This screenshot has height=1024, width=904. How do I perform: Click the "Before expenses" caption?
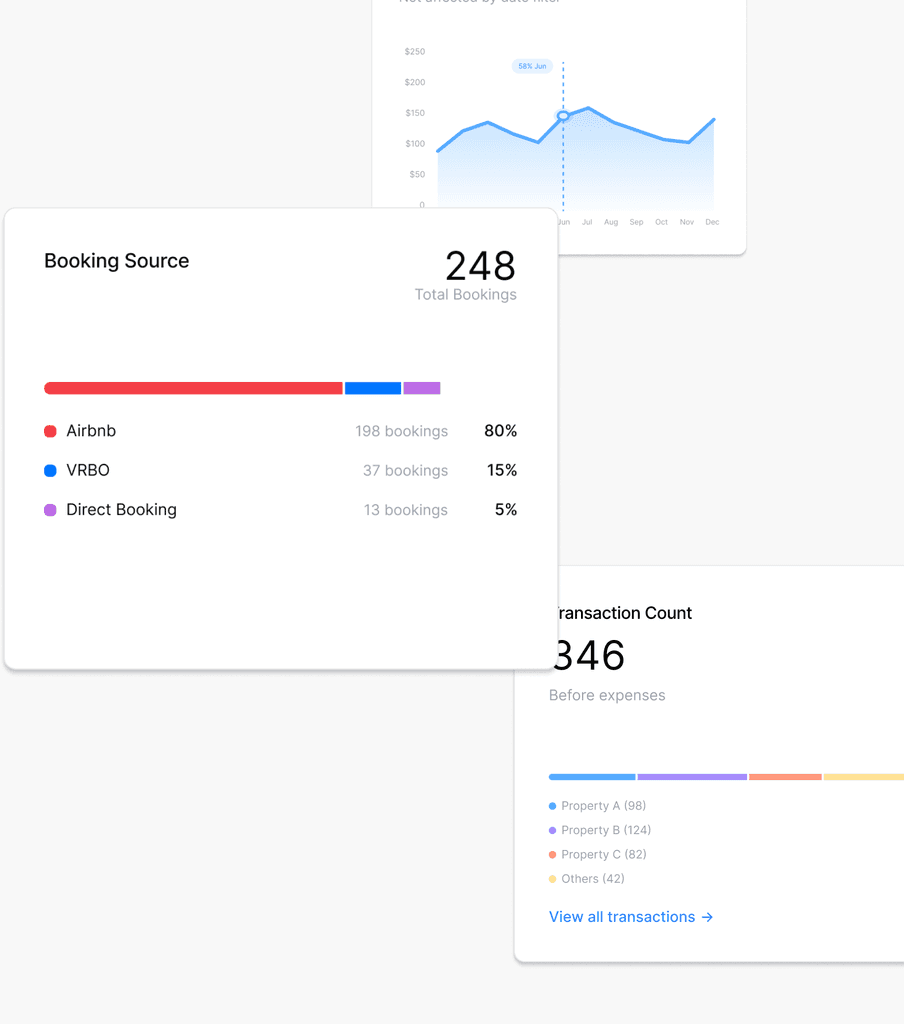[607, 696]
